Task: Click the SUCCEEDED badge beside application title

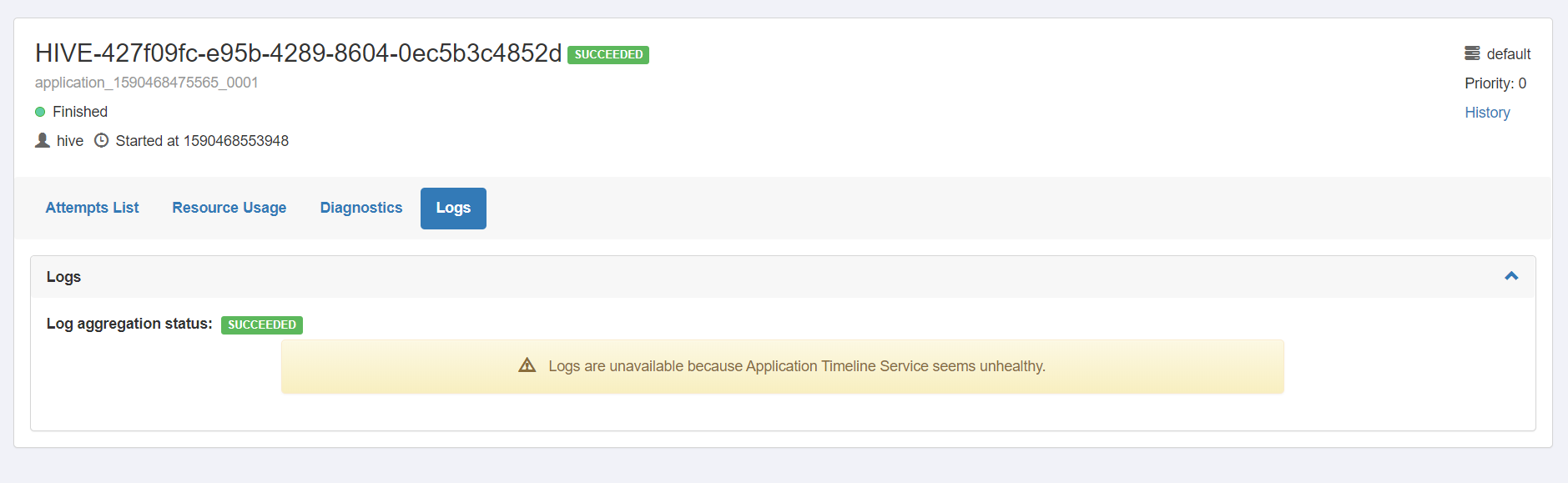Action: pos(608,54)
